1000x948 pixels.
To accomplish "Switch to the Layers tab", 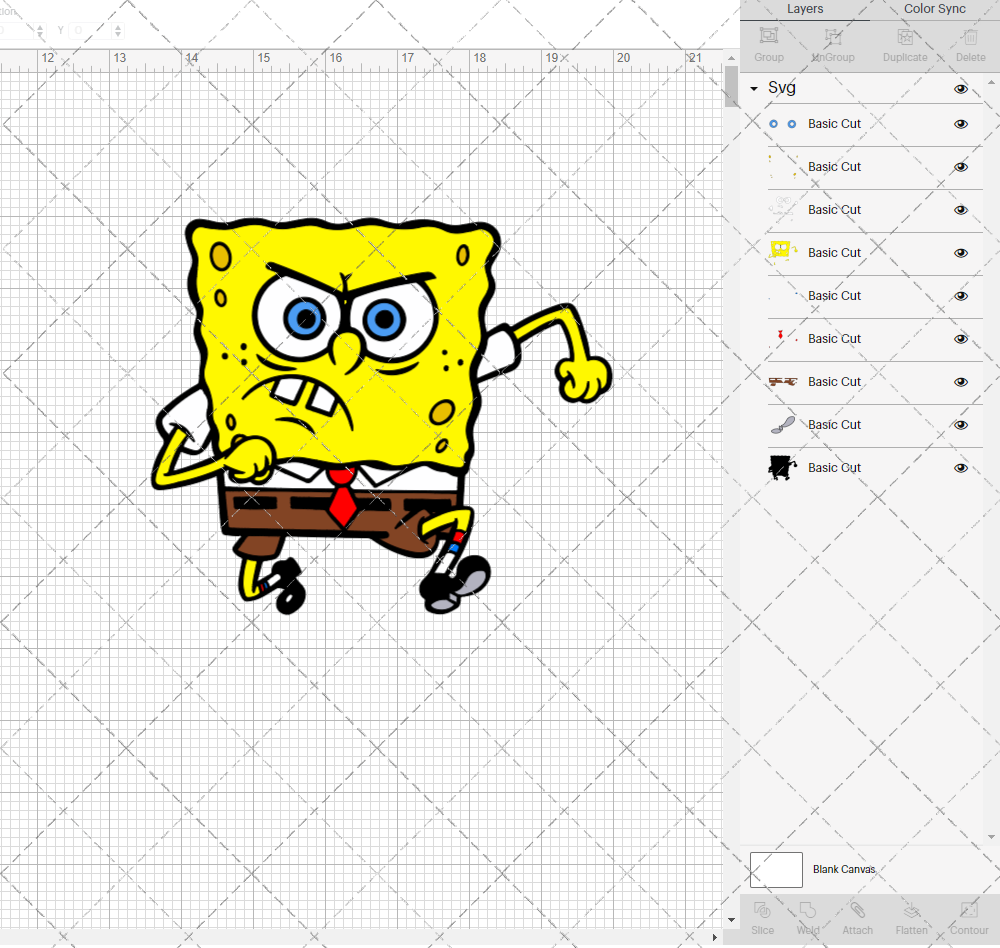I will pos(805,9).
